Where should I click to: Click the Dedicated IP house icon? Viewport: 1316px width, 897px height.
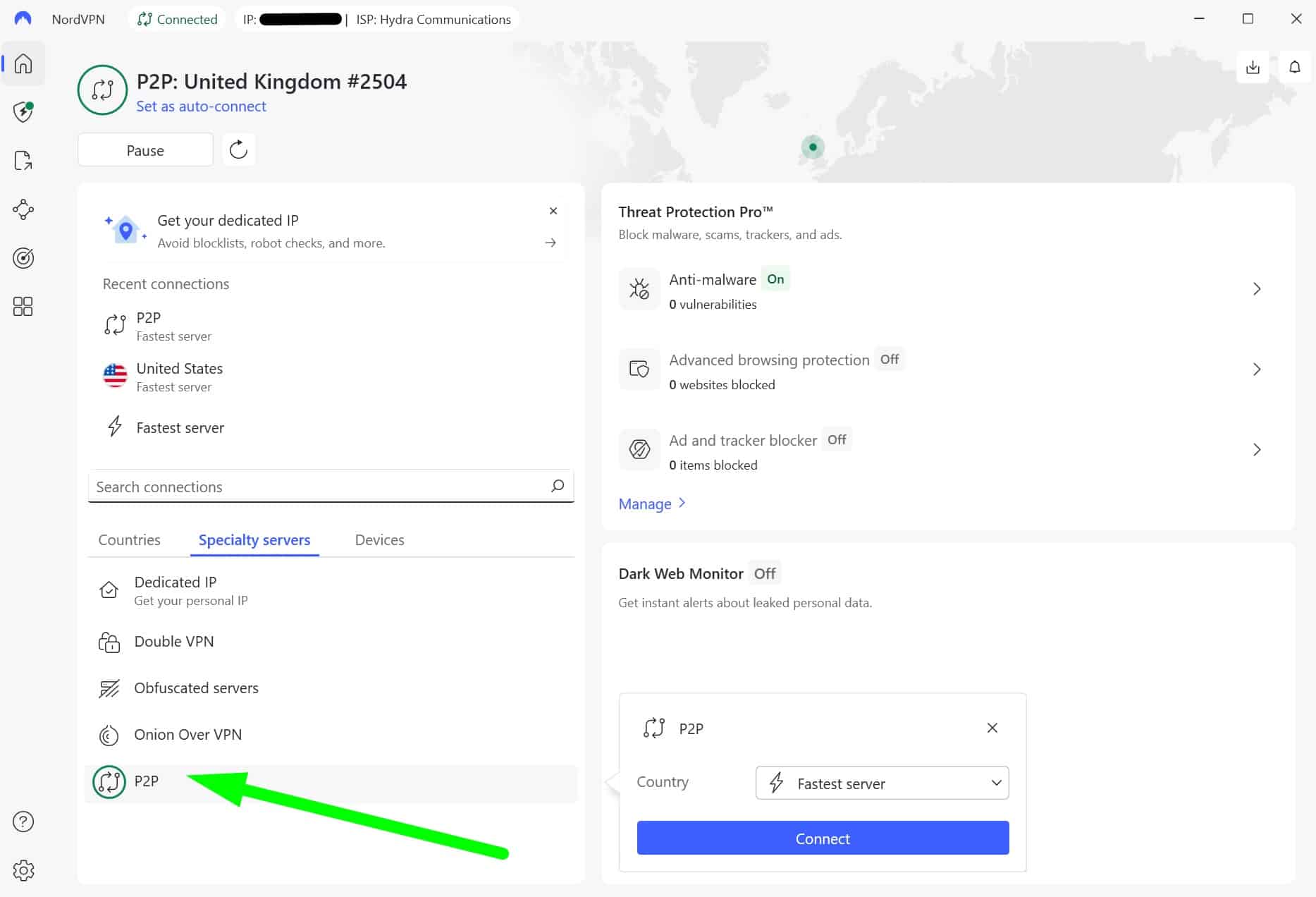pyautogui.click(x=109, y=590)
